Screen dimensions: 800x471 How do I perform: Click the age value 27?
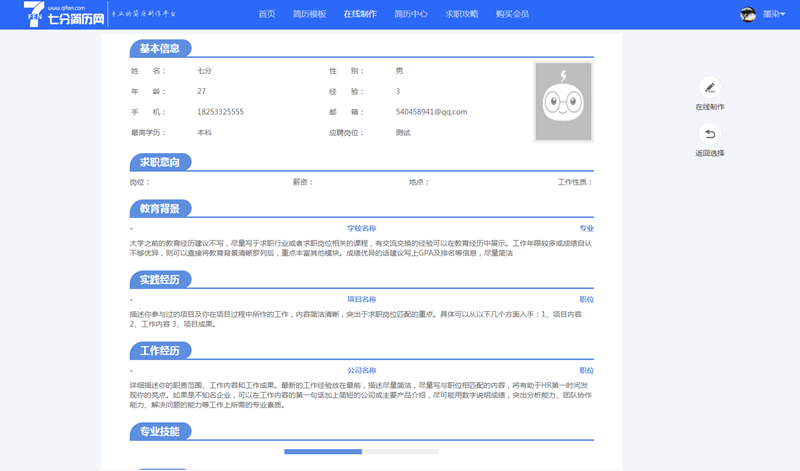202,91
